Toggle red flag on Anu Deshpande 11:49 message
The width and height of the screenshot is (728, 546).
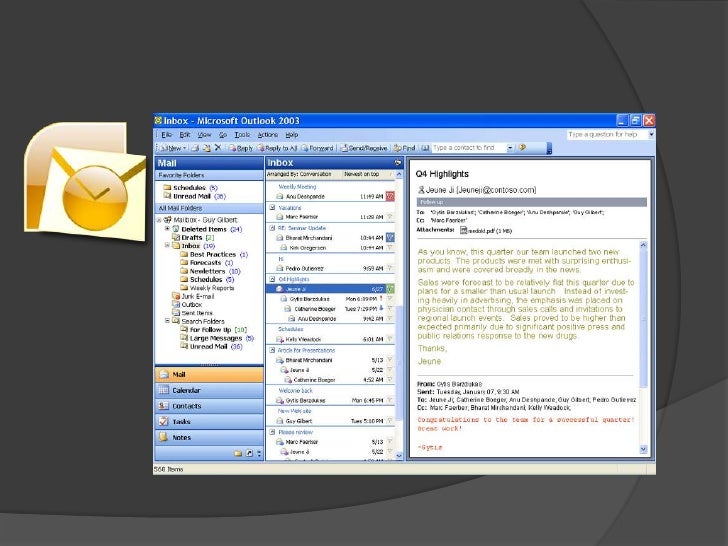[390, 196]
